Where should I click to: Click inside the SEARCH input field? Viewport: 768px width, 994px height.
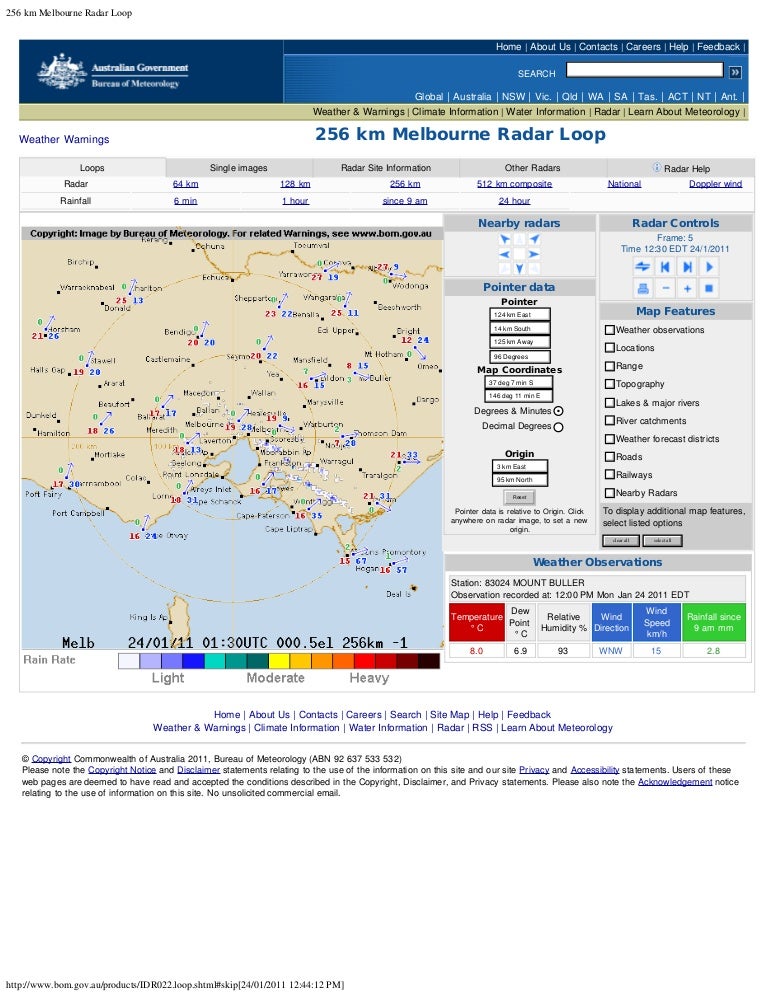(x=644, y=70)
